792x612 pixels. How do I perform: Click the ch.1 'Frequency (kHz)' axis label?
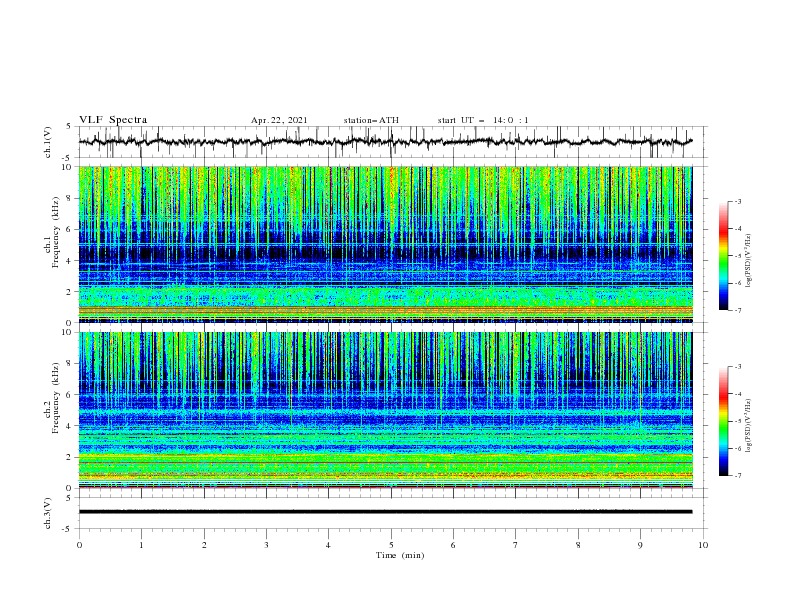[x=56, y=233]
